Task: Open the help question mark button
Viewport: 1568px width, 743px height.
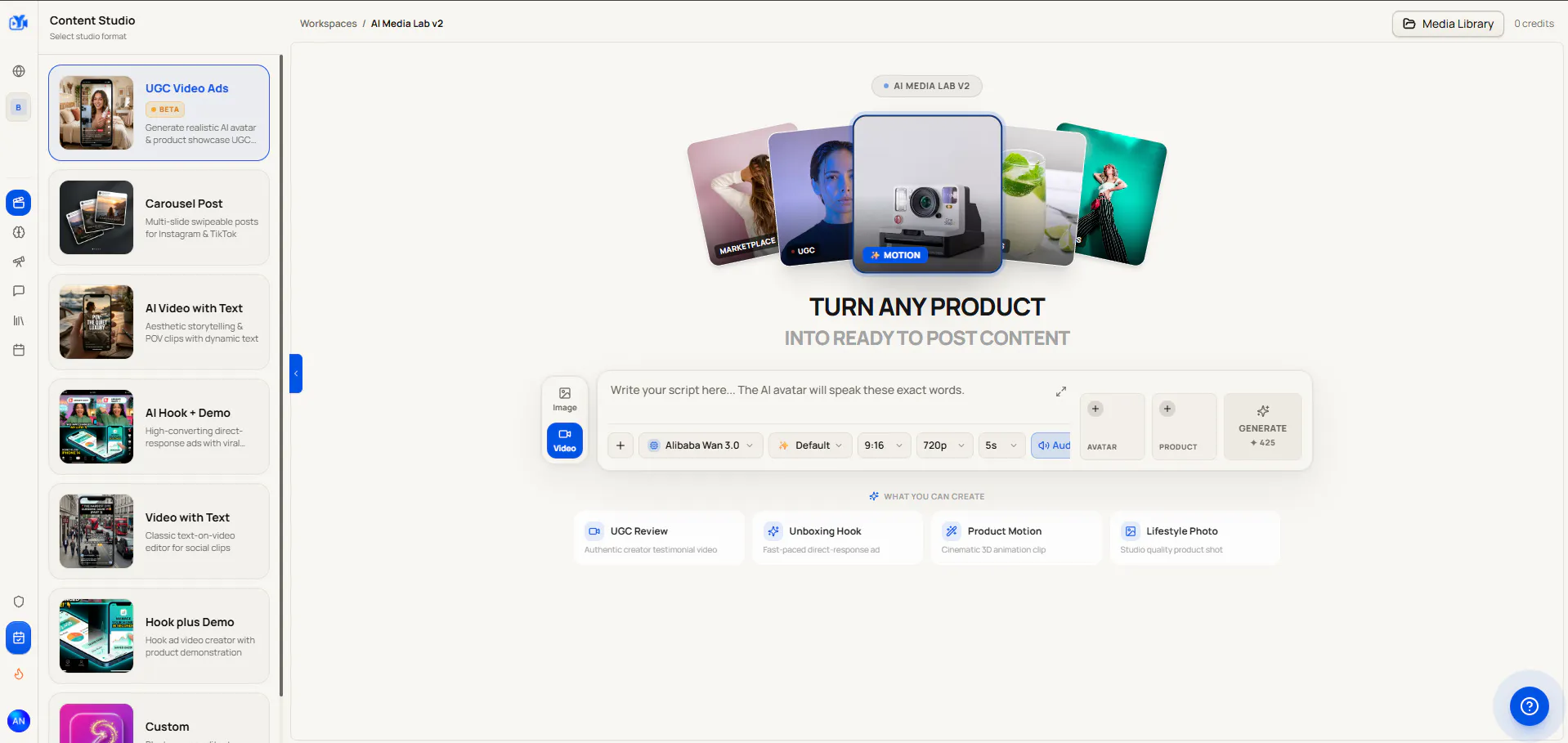Action: (x=1530, y=706)
